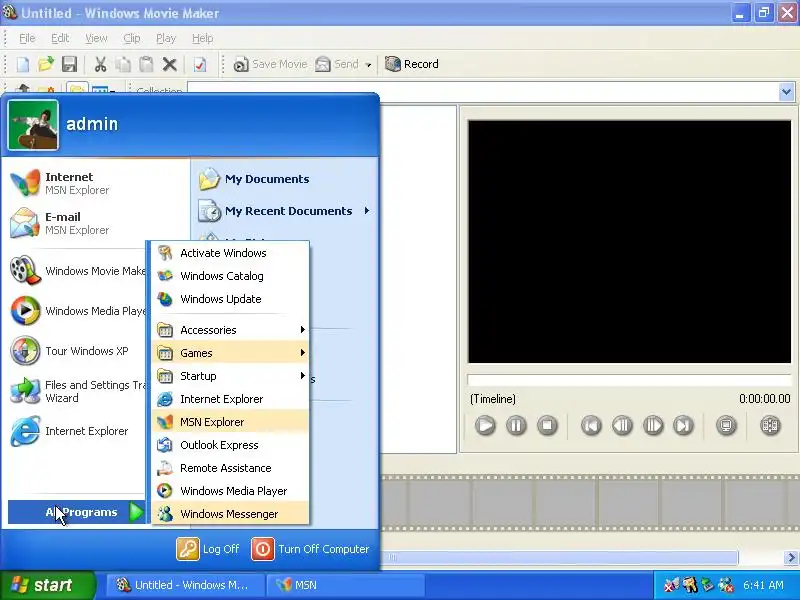The height and width of the screenshot is (600, 800).
Task: Open the Clip menu
Action: point(132,38)
